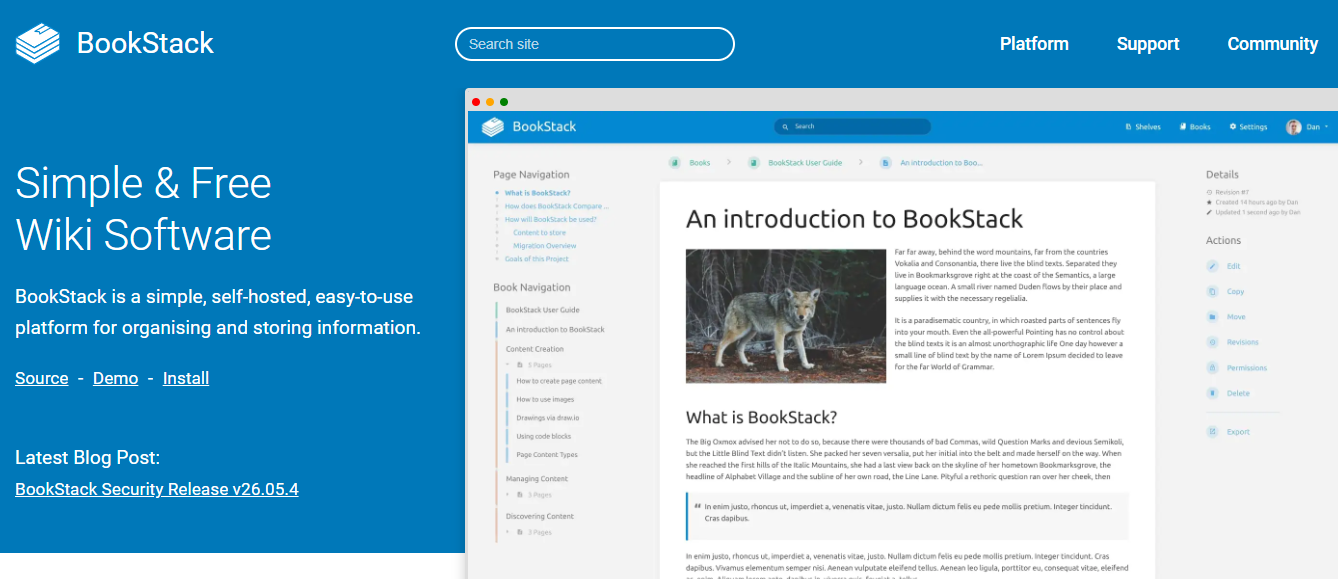Read the BookStack Security Release v26.05.4 post
Screen dimensions: 1338x579
[157, 489]
